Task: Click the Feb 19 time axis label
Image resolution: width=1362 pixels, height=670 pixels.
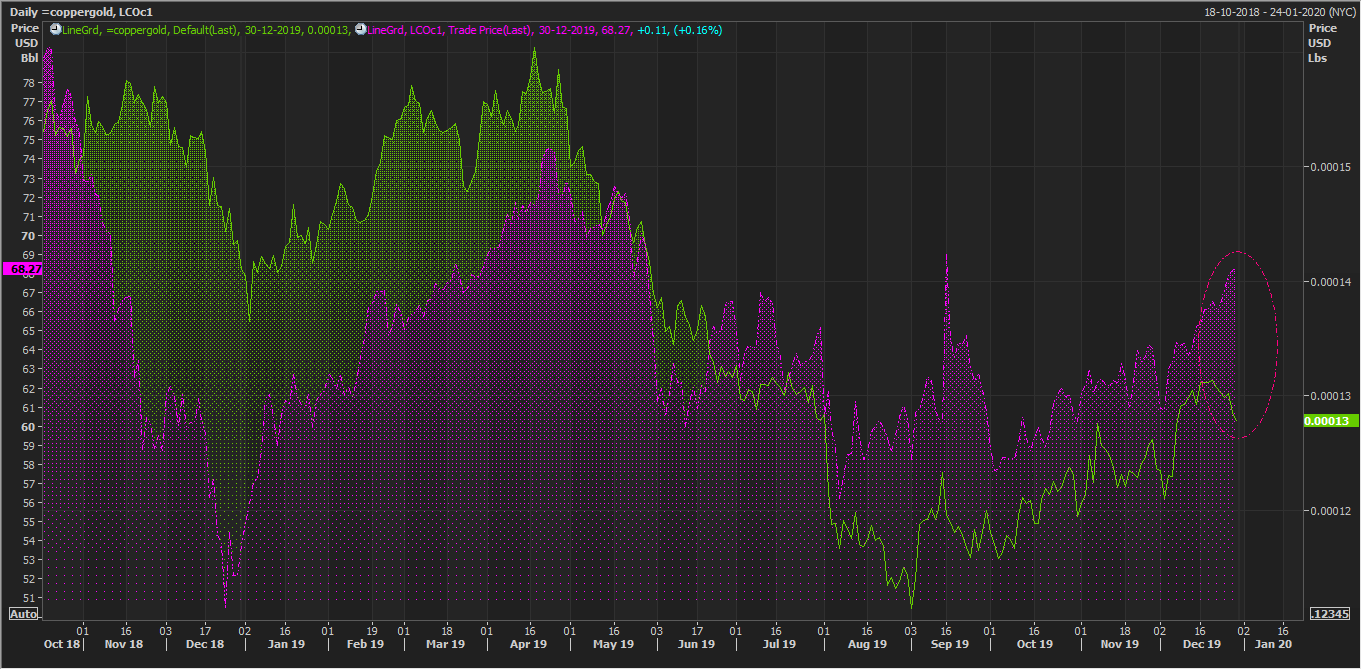Action: [x=365, y=644]
